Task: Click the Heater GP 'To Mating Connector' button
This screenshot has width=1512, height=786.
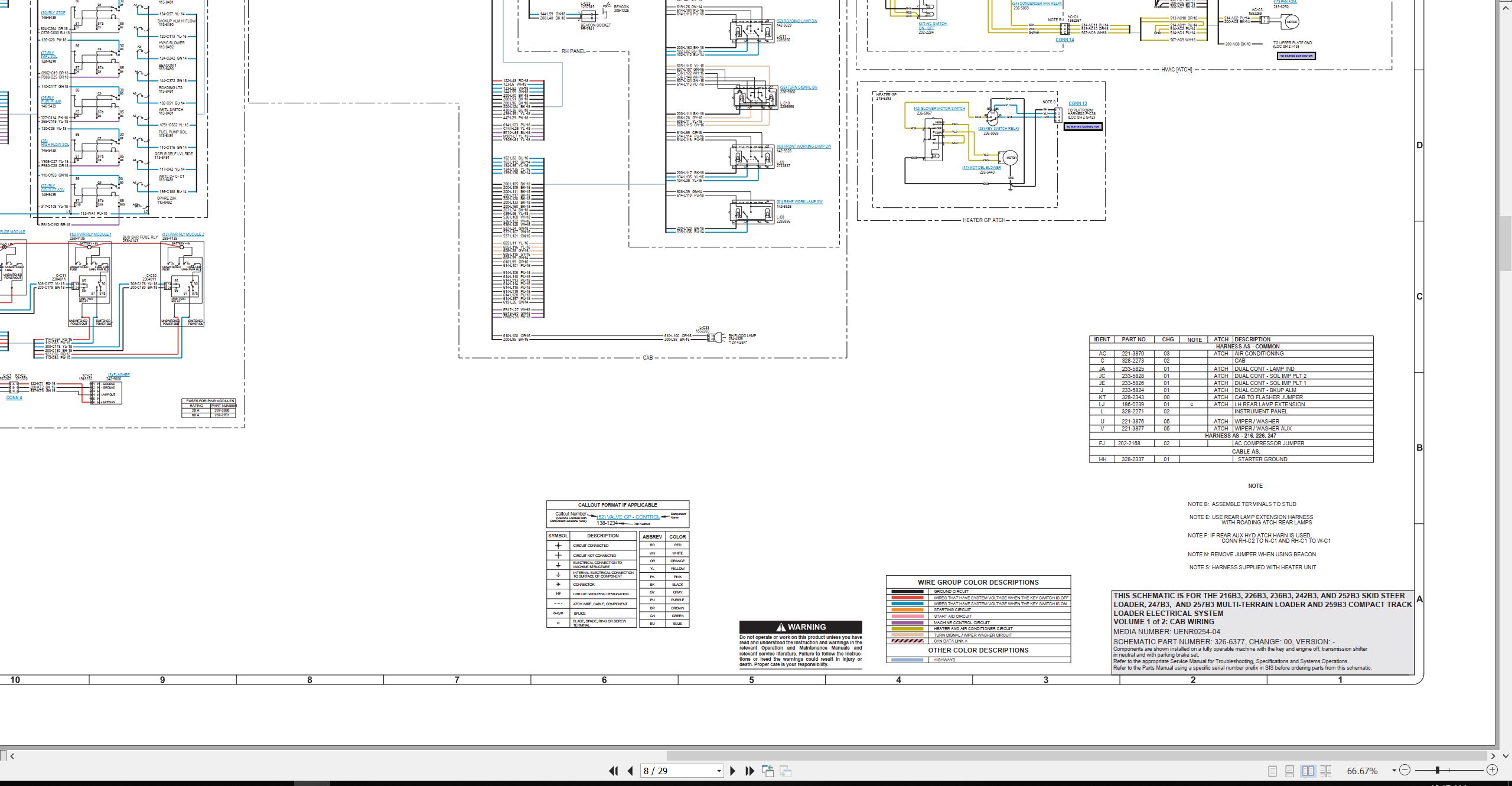Action: (1083, 126)
